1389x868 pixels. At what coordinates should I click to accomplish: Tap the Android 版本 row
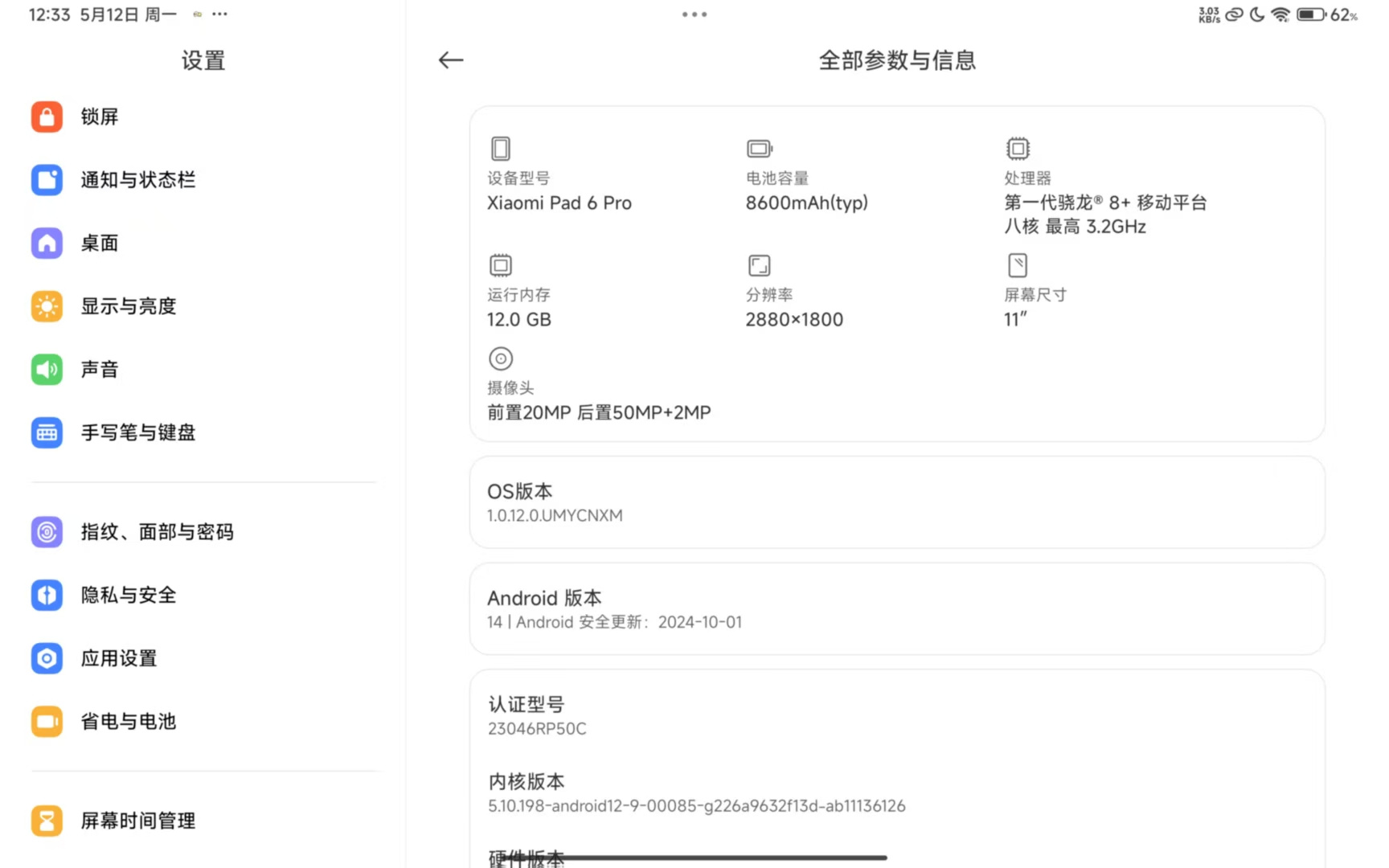[897, 609]
